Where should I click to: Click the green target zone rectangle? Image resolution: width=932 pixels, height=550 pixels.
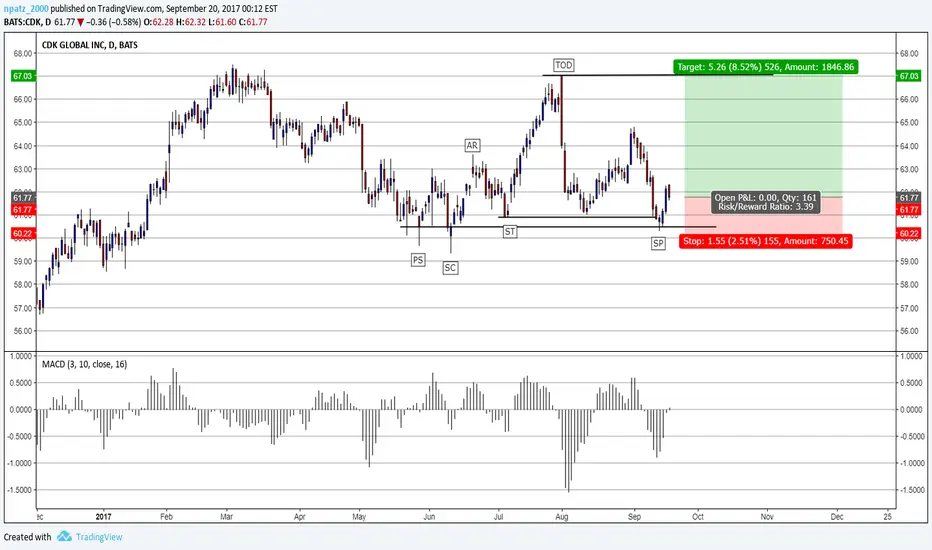[764, 136]
